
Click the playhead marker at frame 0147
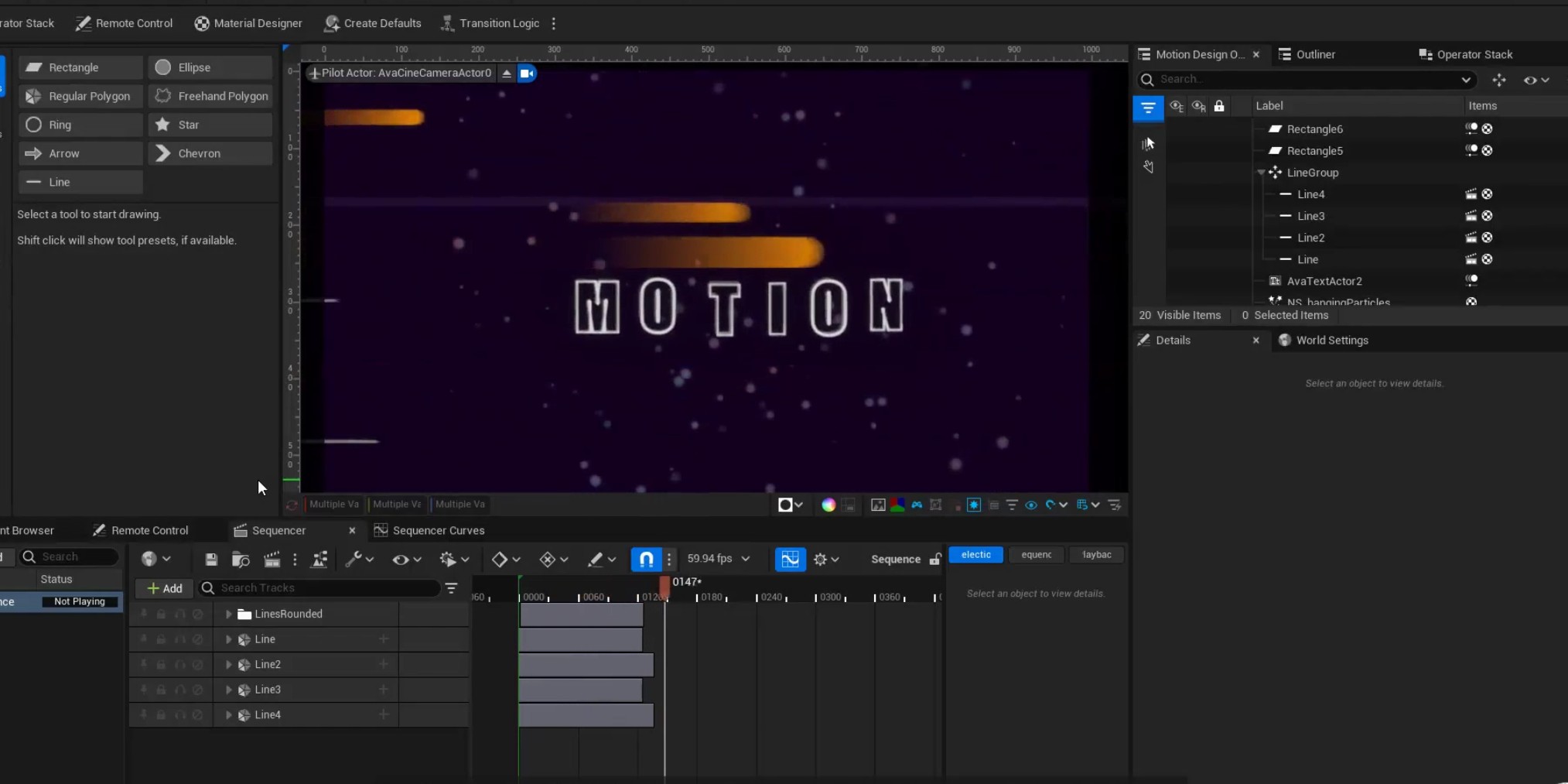[664, 587]
